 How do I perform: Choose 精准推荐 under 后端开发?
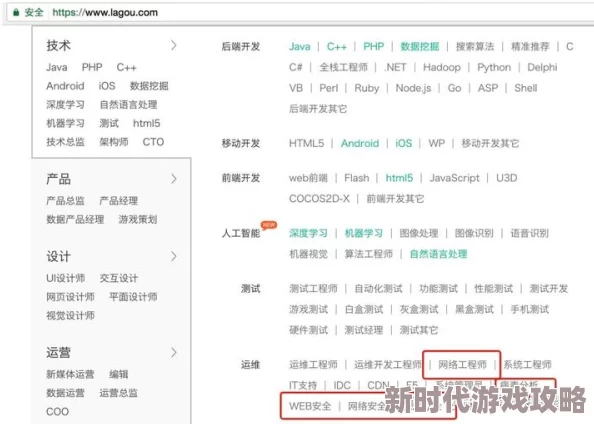[530, 47]
